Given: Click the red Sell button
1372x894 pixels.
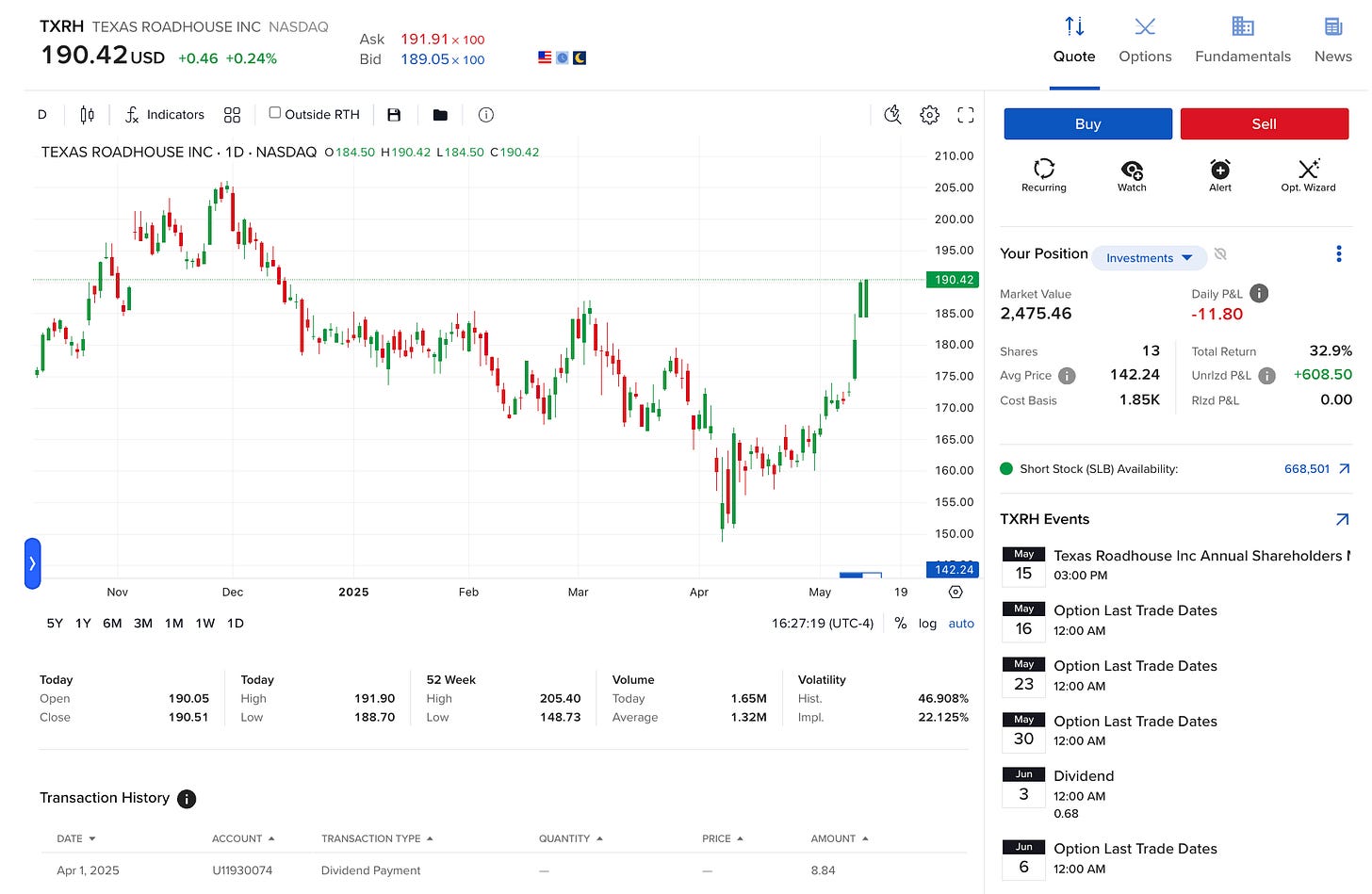Looking at the screenshot, I should point(1265,124).
